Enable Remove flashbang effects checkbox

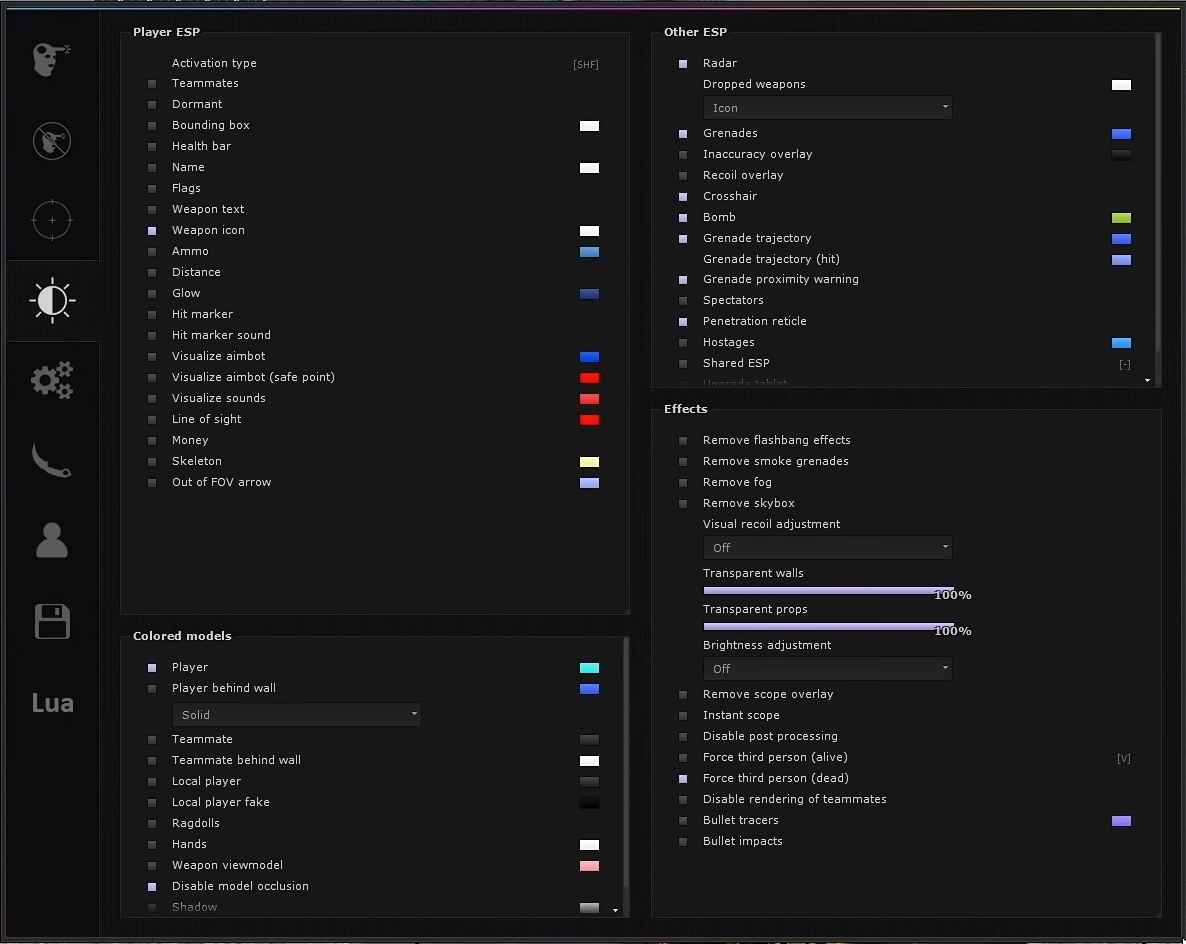click(683, 441)
